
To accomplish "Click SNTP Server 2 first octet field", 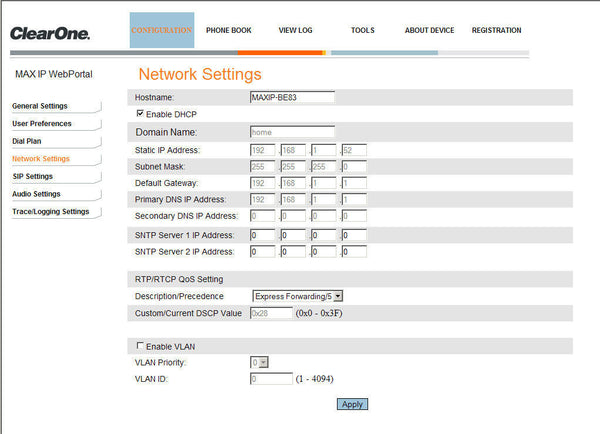I will (262, 251).
